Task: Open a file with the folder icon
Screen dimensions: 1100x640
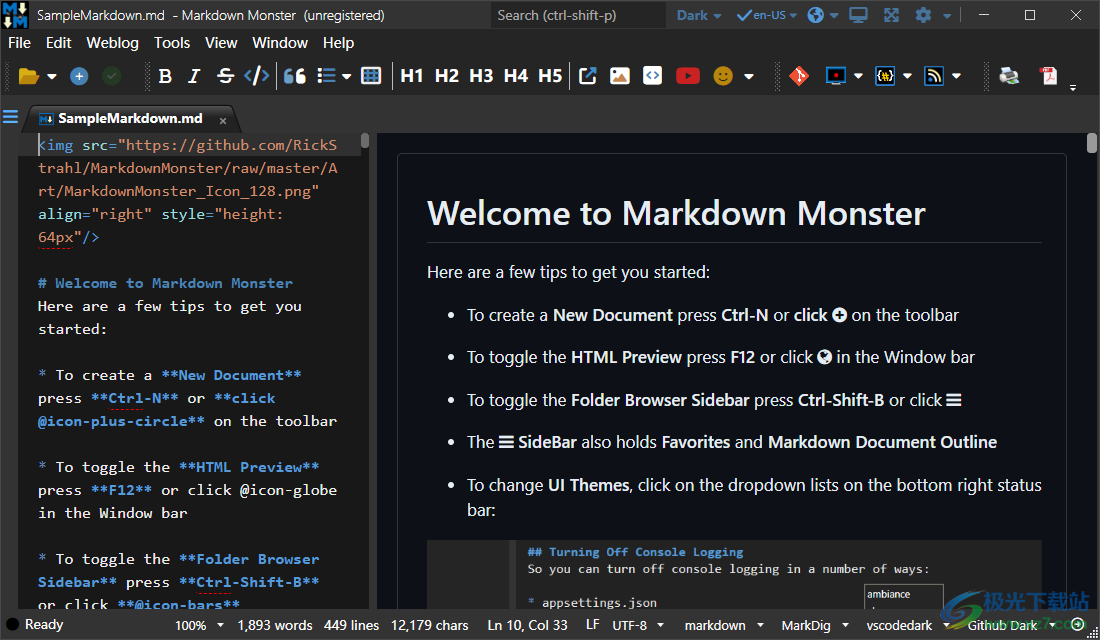Action: click(x=28, y=76)
